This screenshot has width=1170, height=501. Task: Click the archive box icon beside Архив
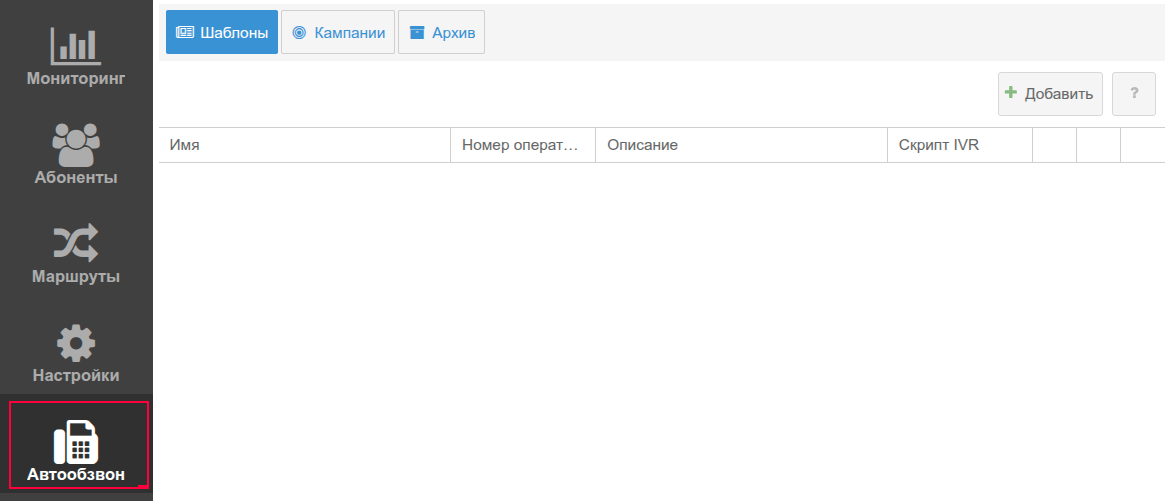pos(417,33)
